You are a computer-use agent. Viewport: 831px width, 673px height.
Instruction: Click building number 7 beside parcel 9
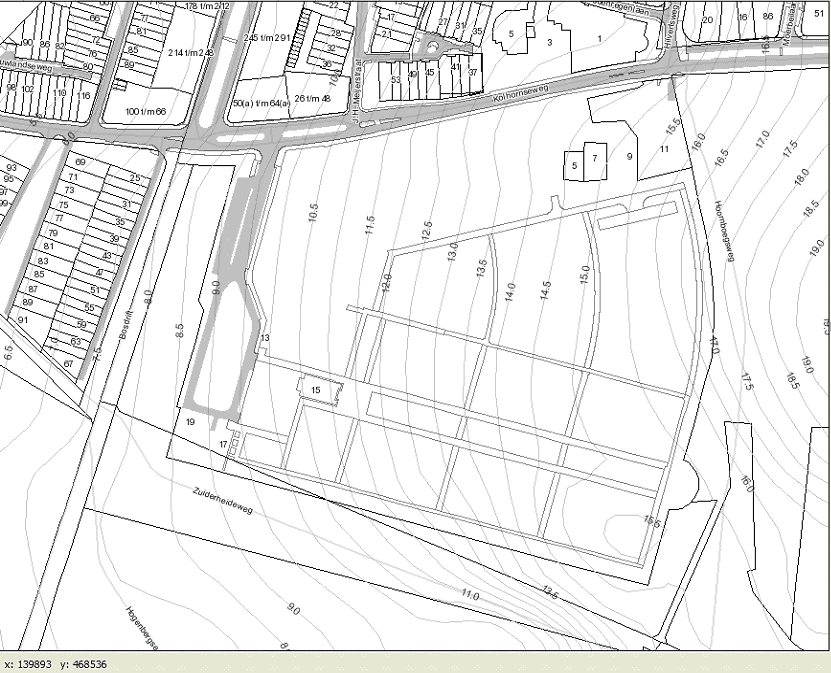[595, 158]
